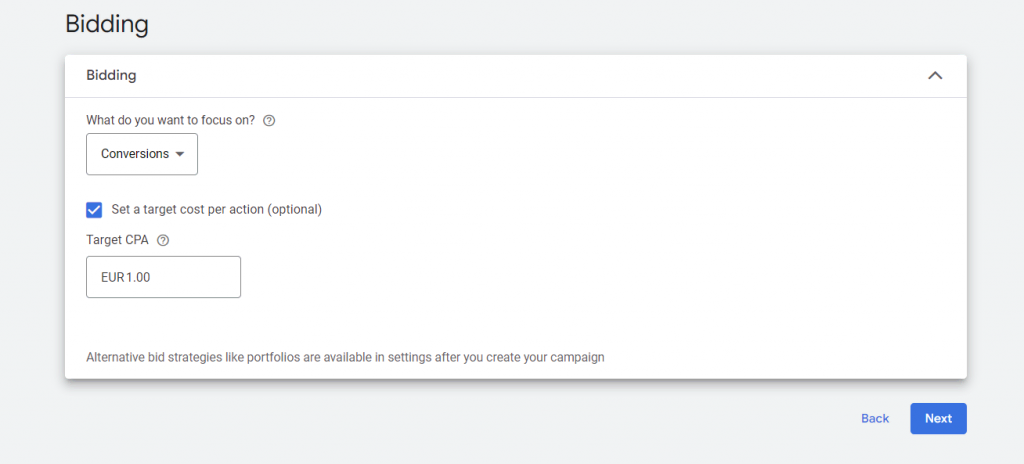Click the 'Target CPA' label text
This screenshot has width=1024, height=464.
(119, 240)
